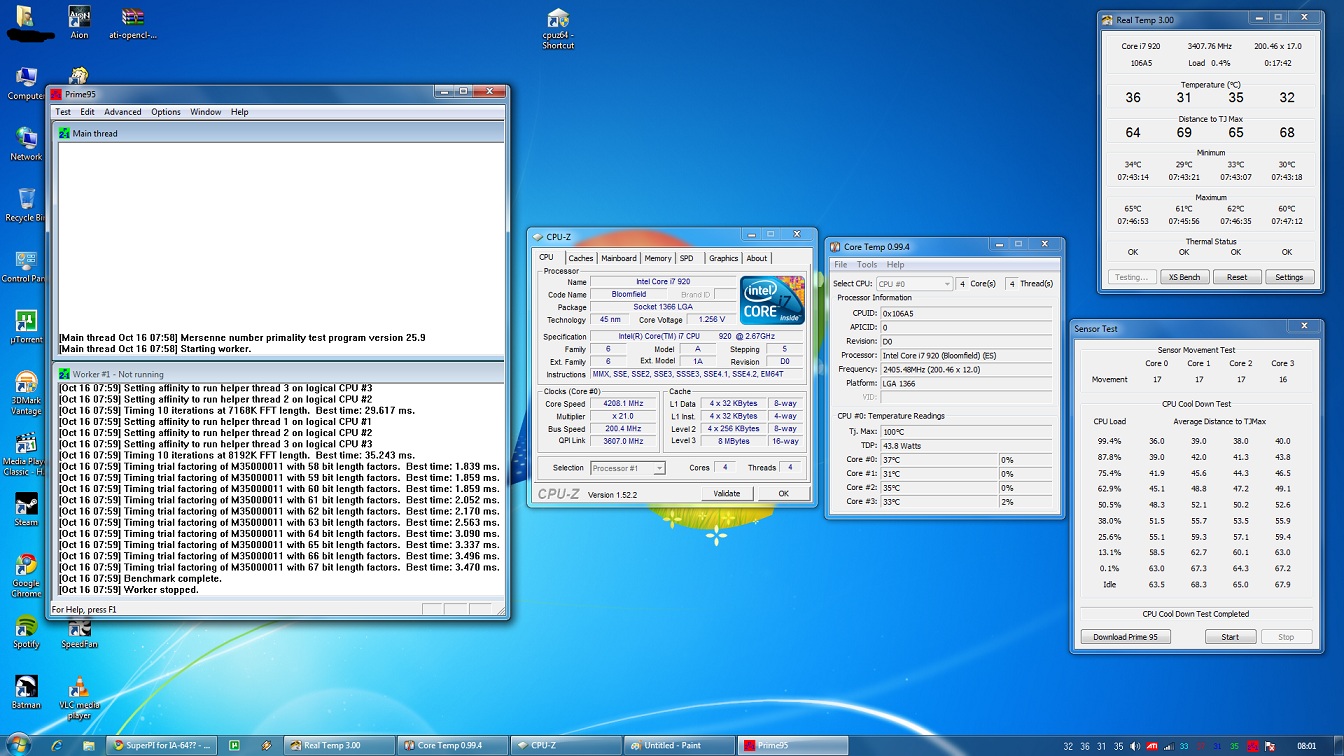Open Internet Explorer from the taskbar
The image size is (1344, 756).
point(57,745)
